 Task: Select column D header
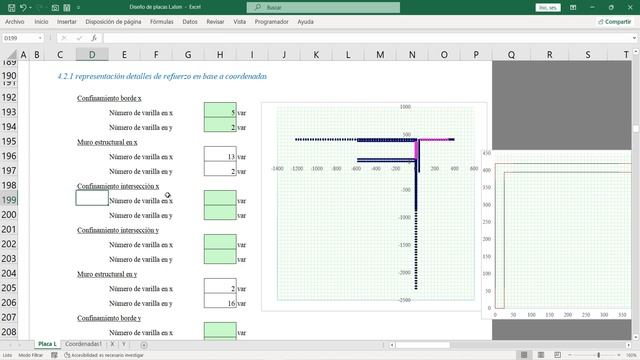(x=92, y=54)
